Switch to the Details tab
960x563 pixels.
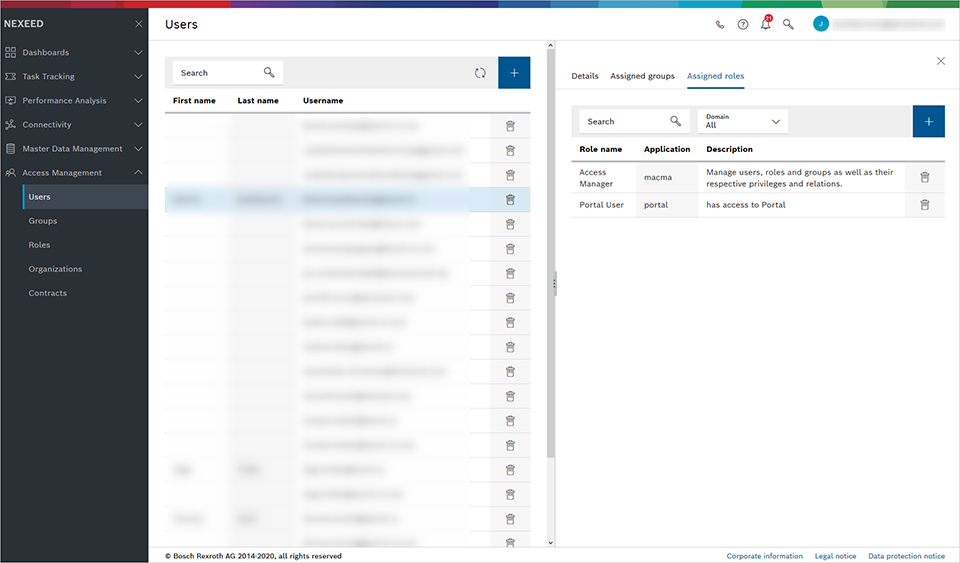point(585,76)
